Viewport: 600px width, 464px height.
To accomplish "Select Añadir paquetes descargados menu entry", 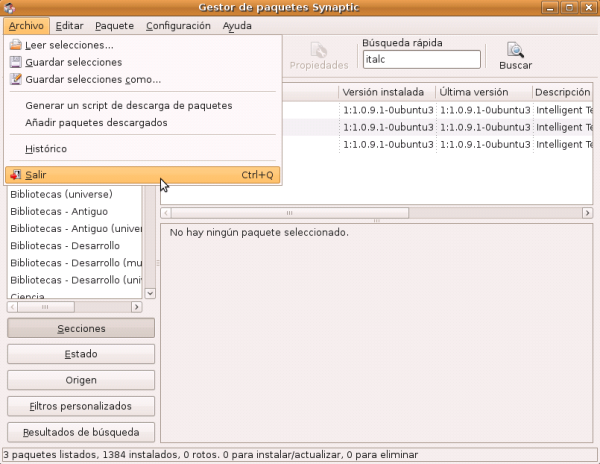I will click(96, 122).
